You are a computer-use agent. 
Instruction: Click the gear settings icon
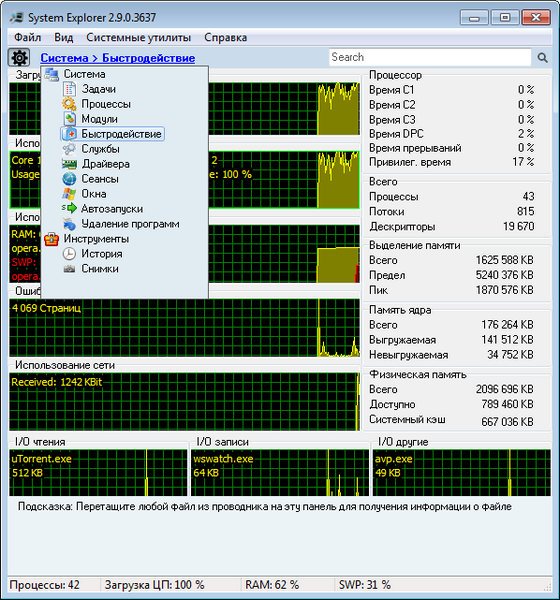[x=19, y=58]
